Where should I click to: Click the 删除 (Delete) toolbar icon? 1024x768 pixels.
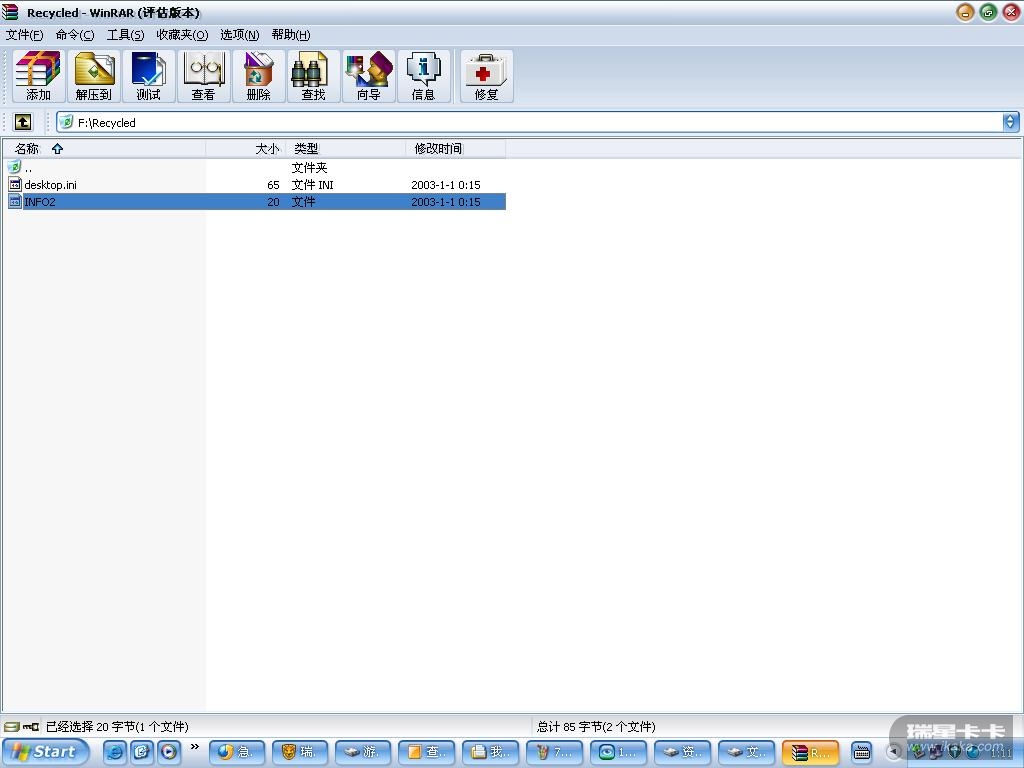[x=259, y=76]
